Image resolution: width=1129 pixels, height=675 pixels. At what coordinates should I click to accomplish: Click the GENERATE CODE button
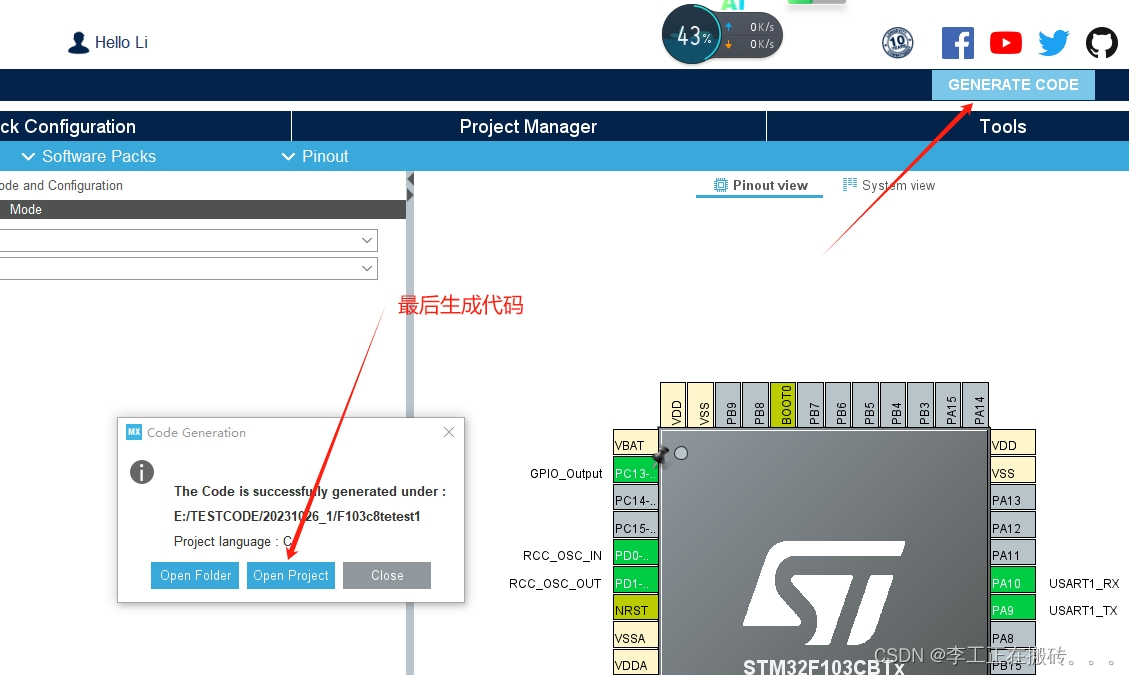click(x=1013, y=85)
